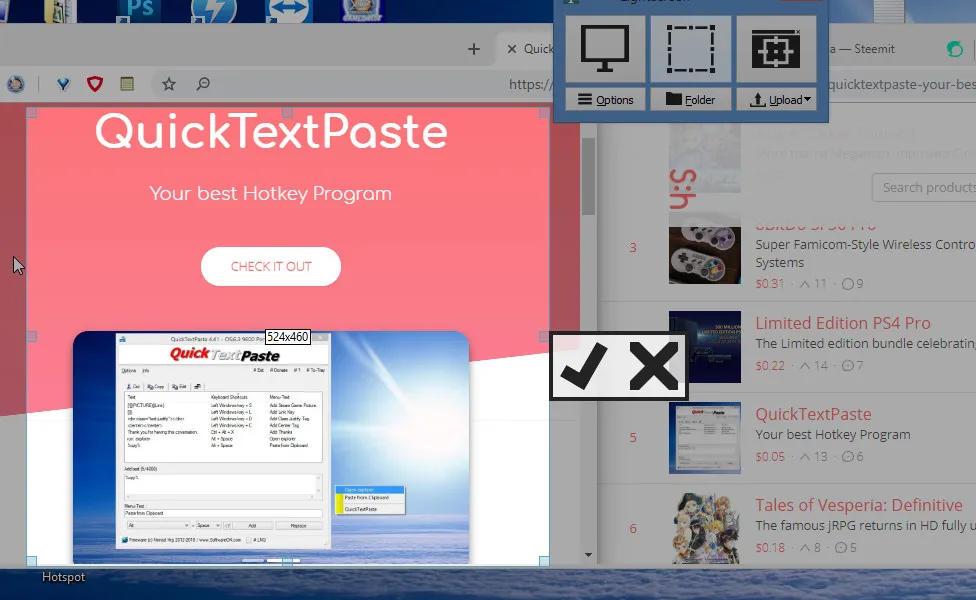976x600 pixels.
Task: Click the round profile avatar in toolbar
Action: (x=16, y=83)
